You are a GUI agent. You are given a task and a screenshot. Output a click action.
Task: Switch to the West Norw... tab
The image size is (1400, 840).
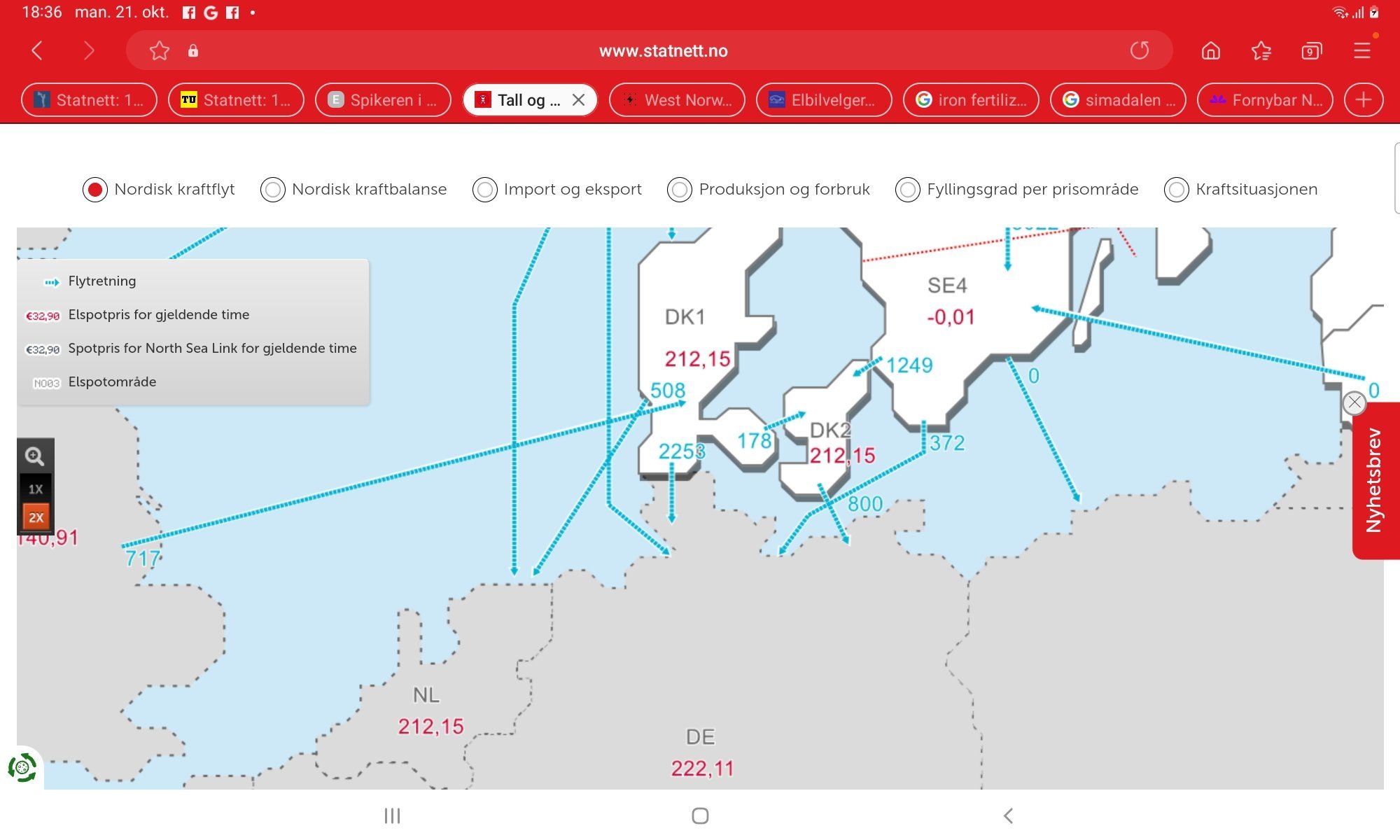pyautogui.click(x=677, y=100)
